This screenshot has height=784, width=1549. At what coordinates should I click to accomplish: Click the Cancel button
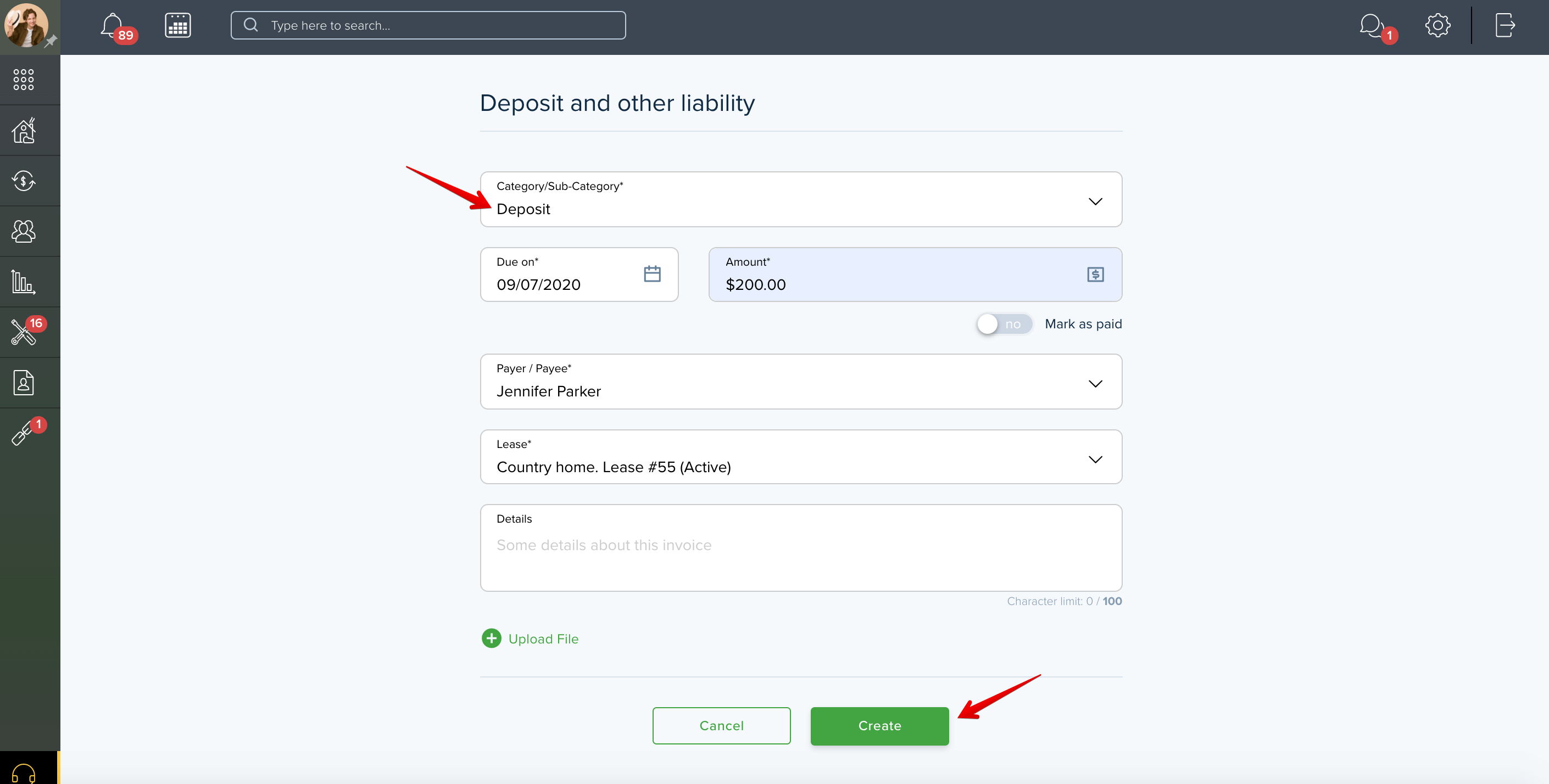[722, 726]
